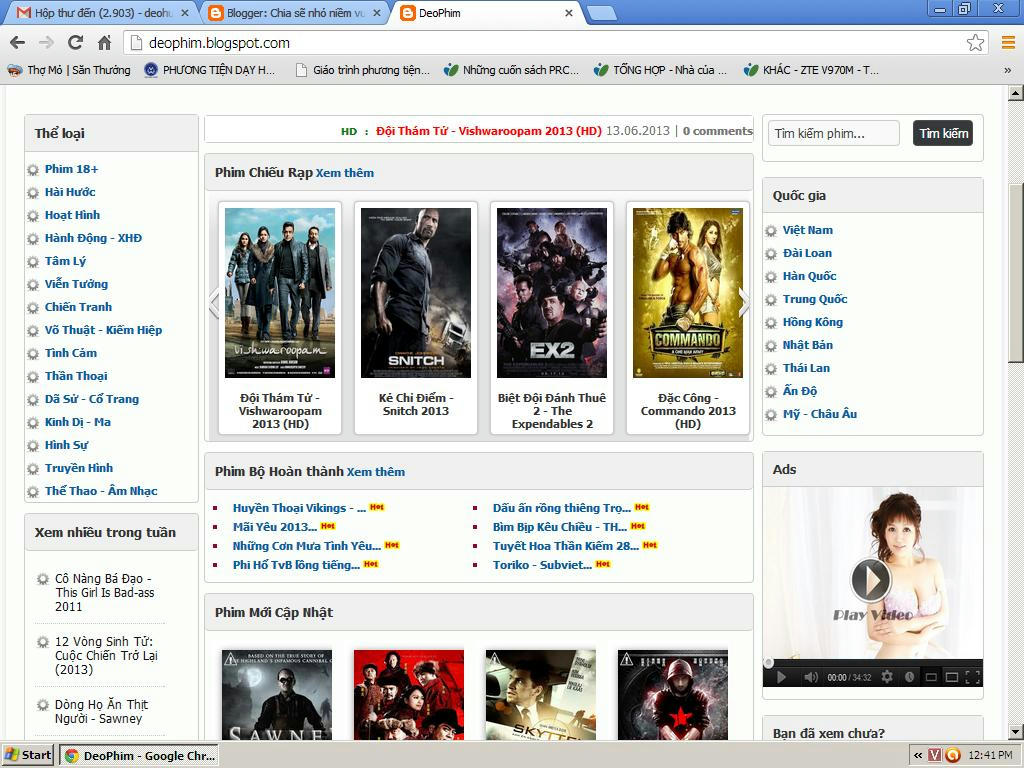Screen dimensions: 1024x768
Task: Open video settings gear icon
Action: (x=887, y=677)
